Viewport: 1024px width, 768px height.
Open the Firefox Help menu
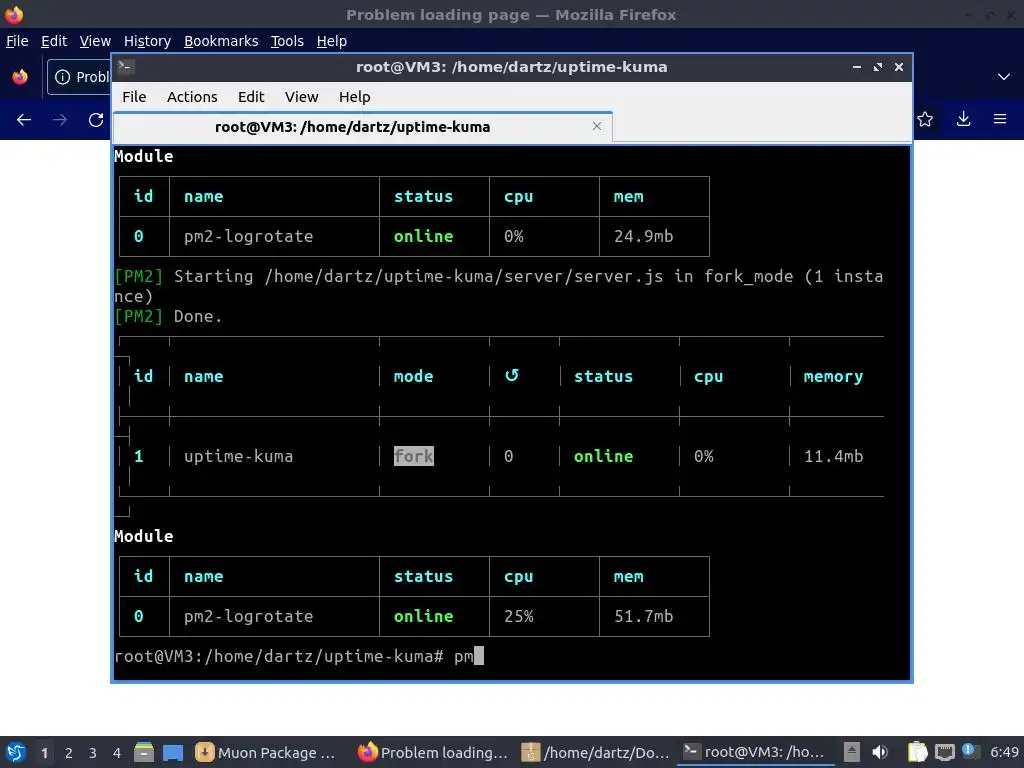click(332, 41)
